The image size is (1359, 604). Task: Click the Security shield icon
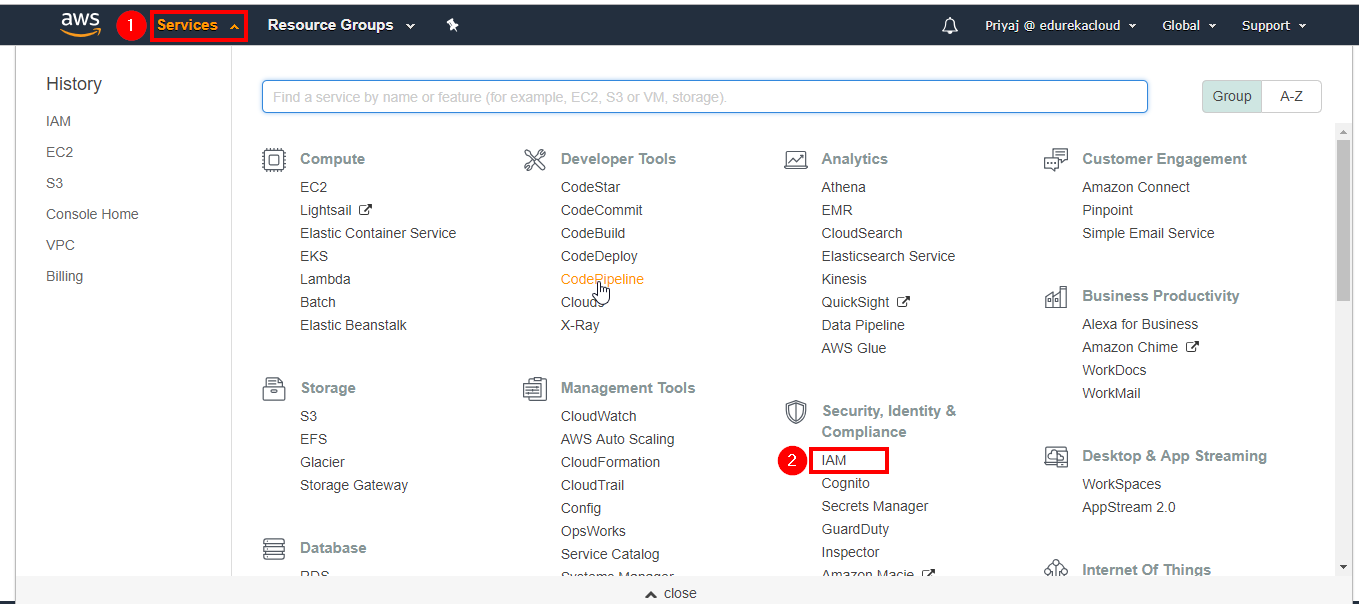pos(796,411)
